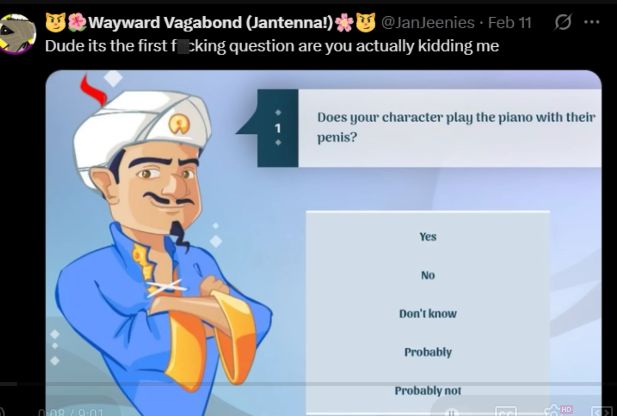Pause the playing video
This screenshot has height=416, width=617.
click(x=452, y=412)
